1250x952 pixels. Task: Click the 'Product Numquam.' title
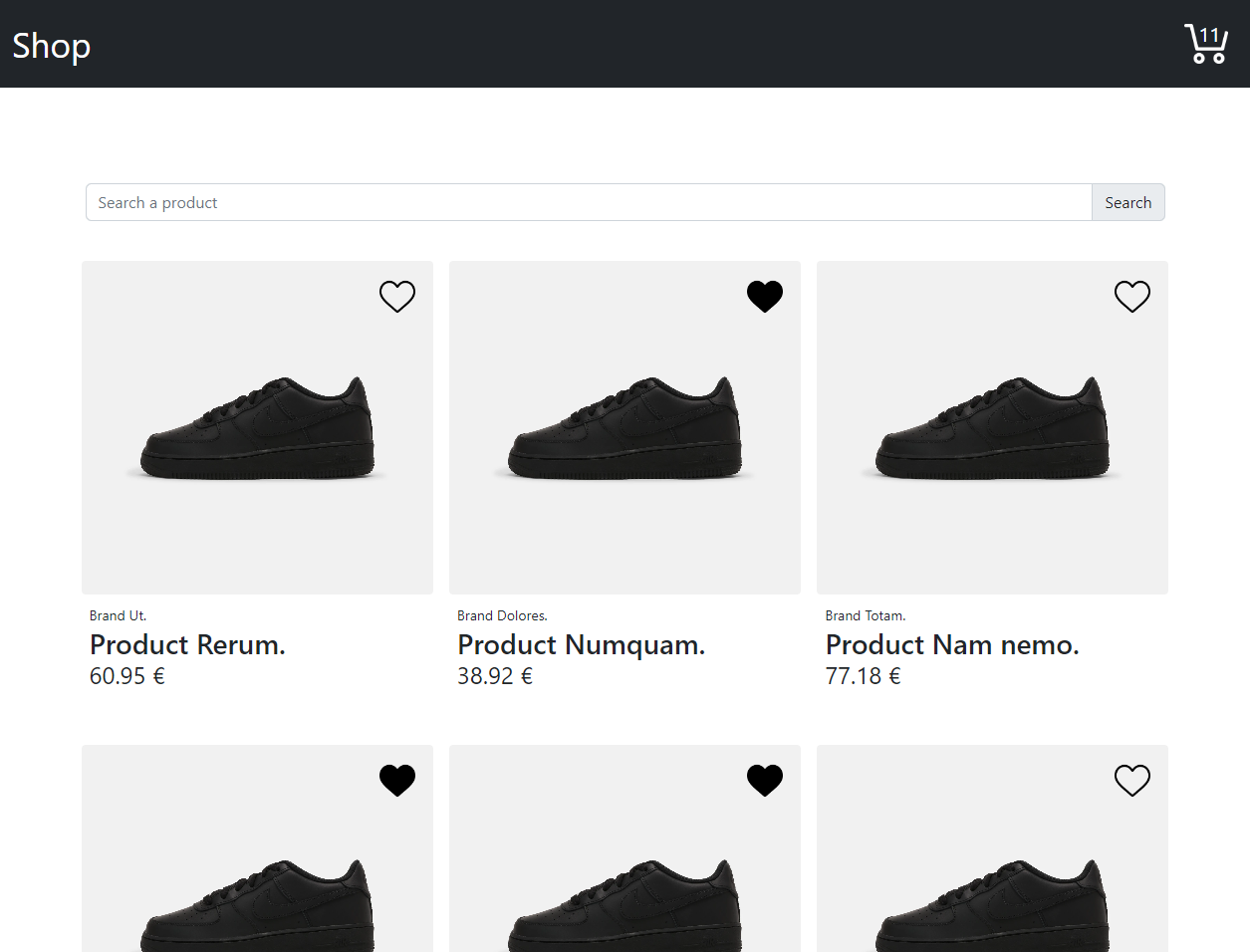(581, 645)
